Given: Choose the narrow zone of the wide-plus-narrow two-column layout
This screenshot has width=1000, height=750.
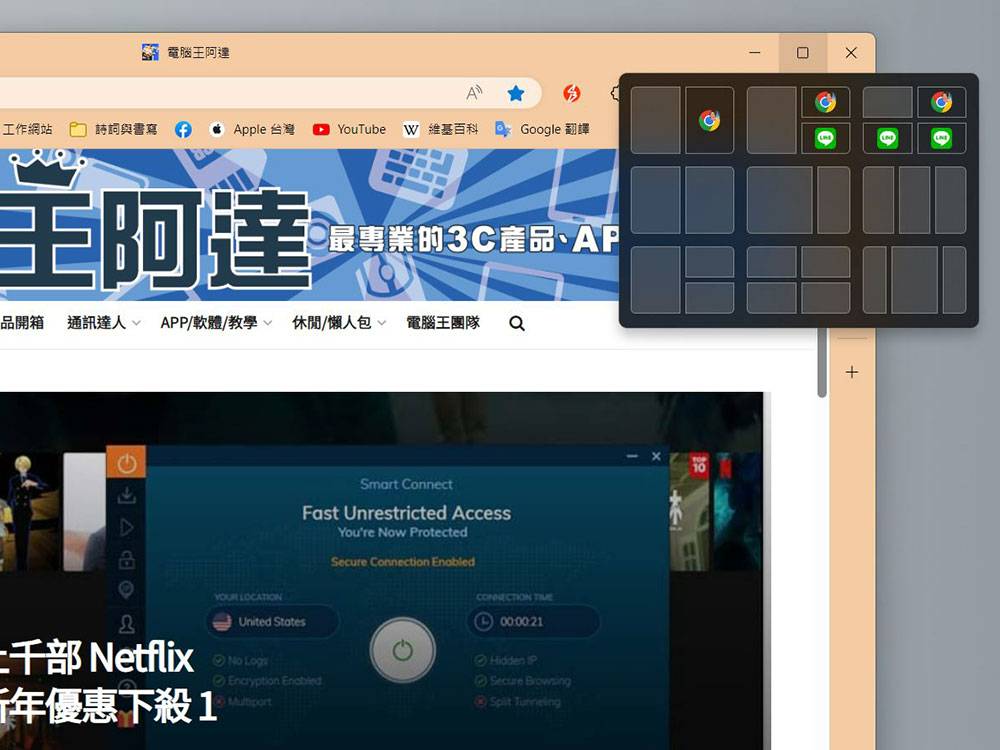Looking at the screenshot, I should (834, 200).
